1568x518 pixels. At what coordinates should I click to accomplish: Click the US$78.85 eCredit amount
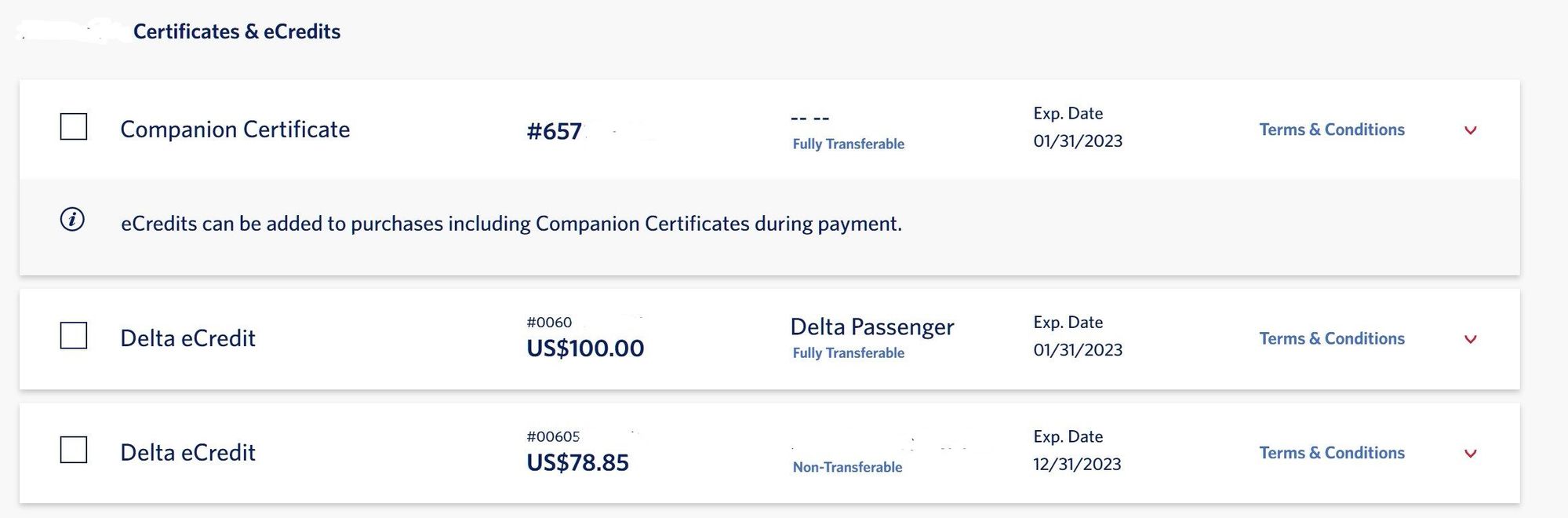577,462
